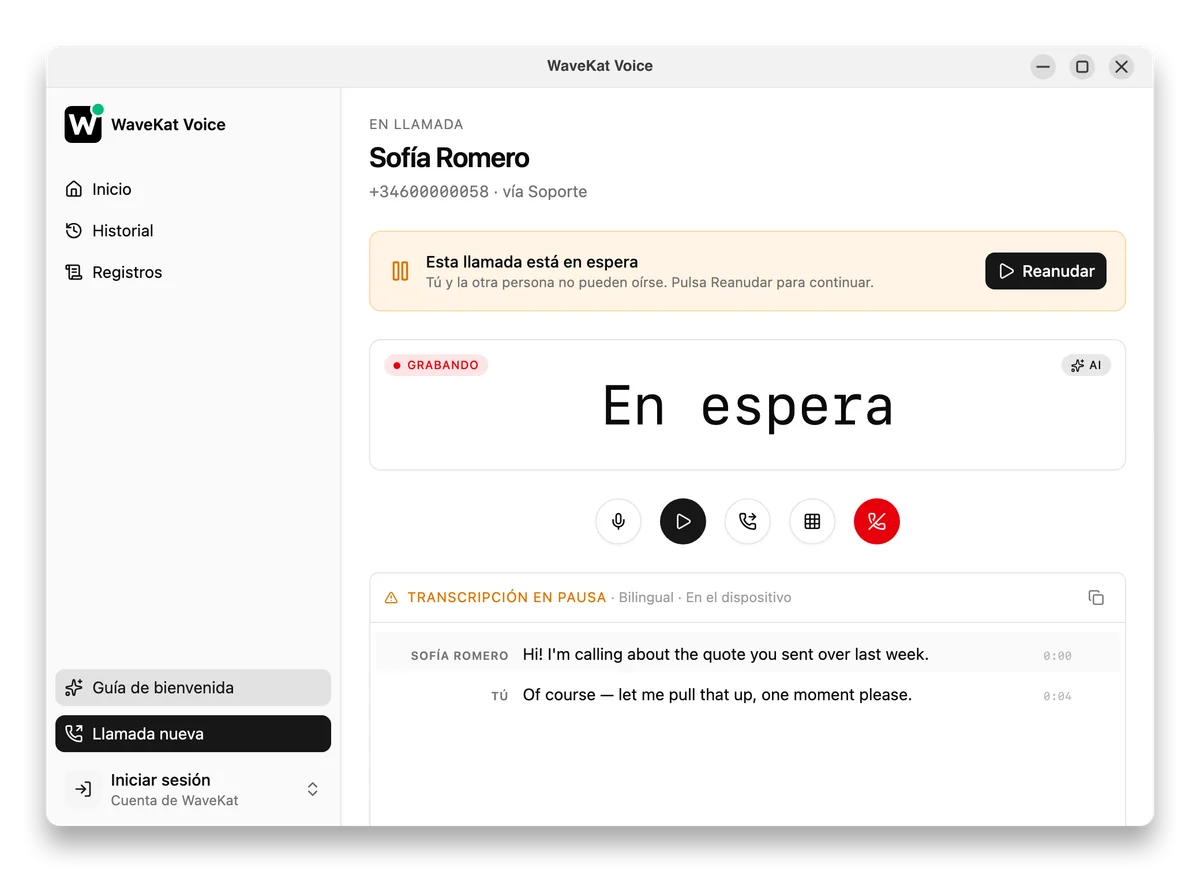Image resolution: width=1200 pixels, height=872 pixels.
Task: Click the WaveKat Voice logo icon
Action: point(83,124)
